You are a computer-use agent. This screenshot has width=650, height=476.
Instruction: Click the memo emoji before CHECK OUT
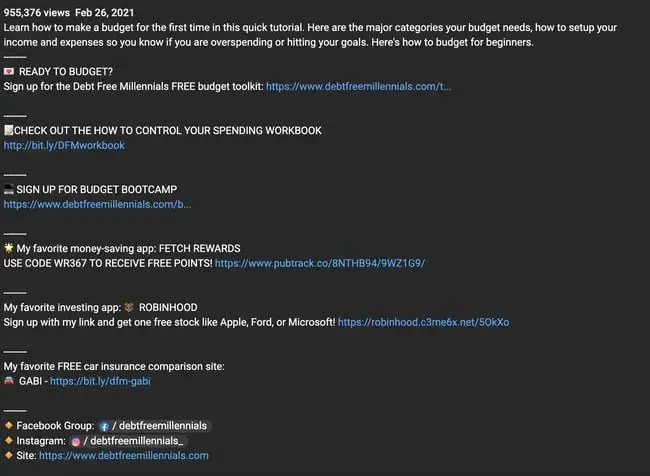point(9,131)
